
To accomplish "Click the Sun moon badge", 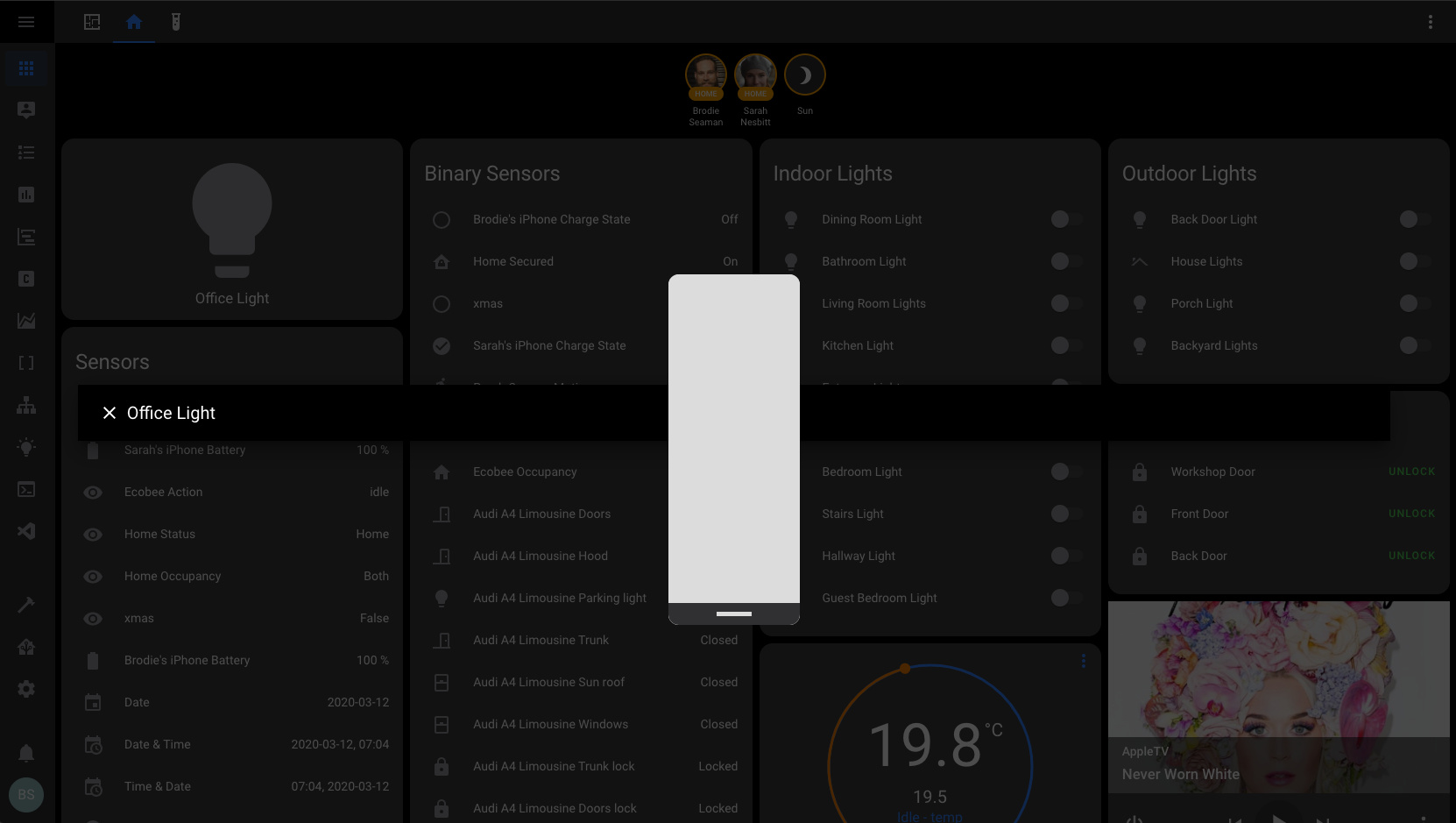I will 804,75.
